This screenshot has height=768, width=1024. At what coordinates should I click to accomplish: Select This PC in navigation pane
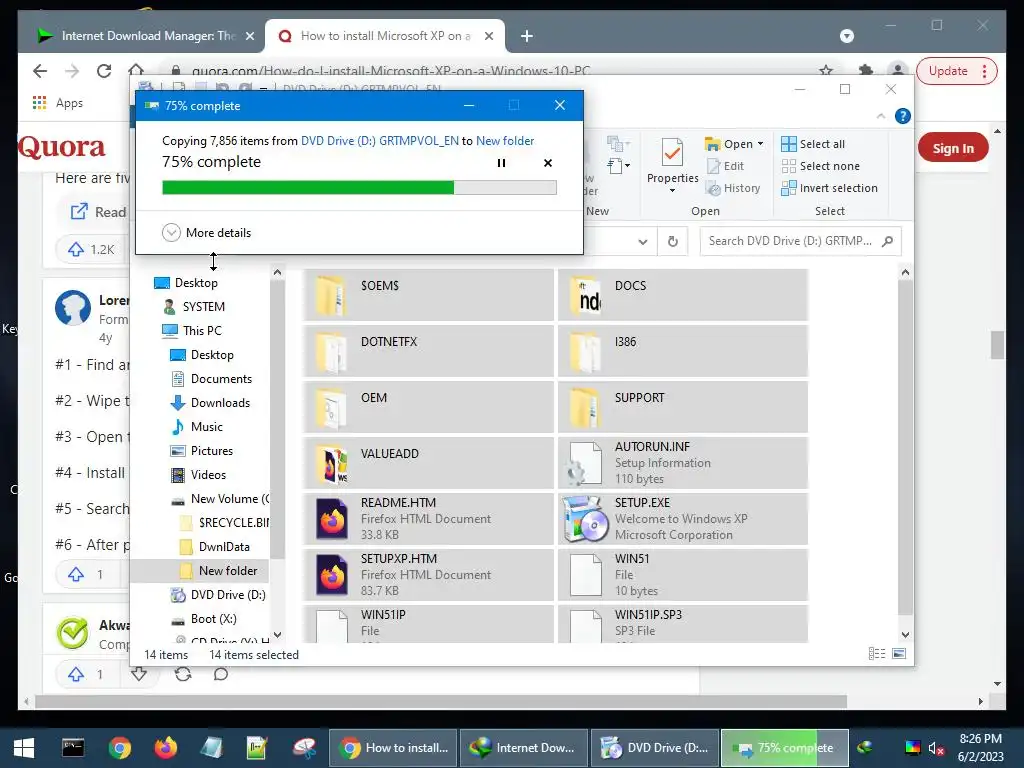192,330
